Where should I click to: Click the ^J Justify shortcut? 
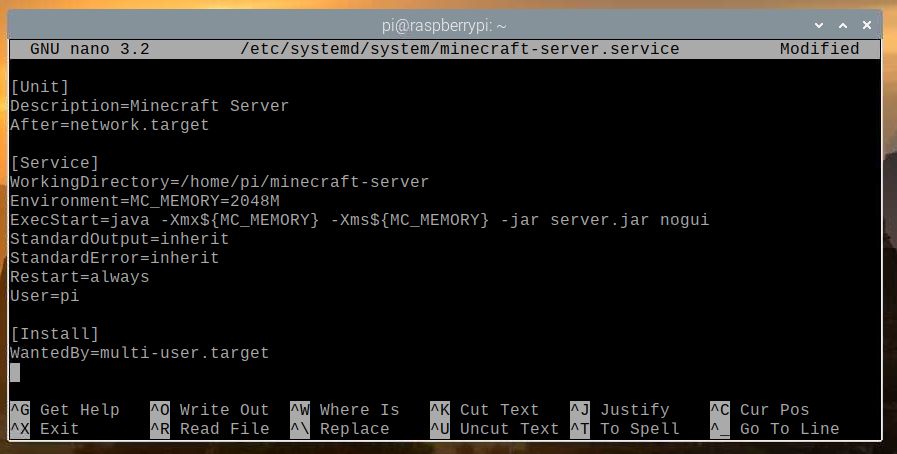pyautogui.click(x=620, y=410)
